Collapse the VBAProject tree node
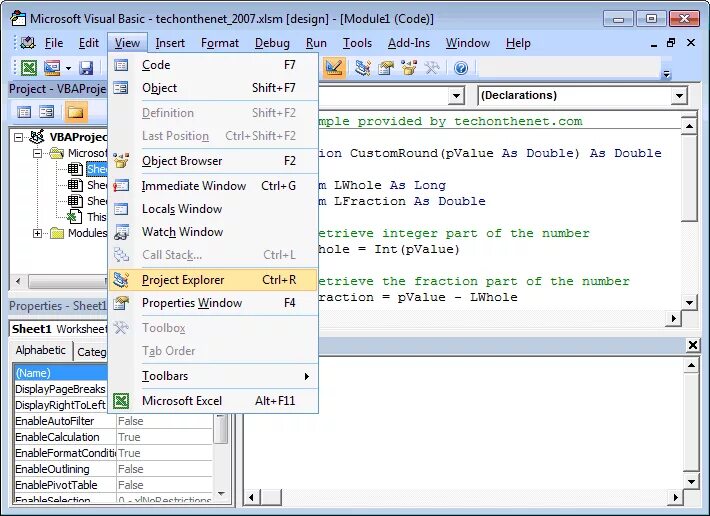 [x=18, y=137]
